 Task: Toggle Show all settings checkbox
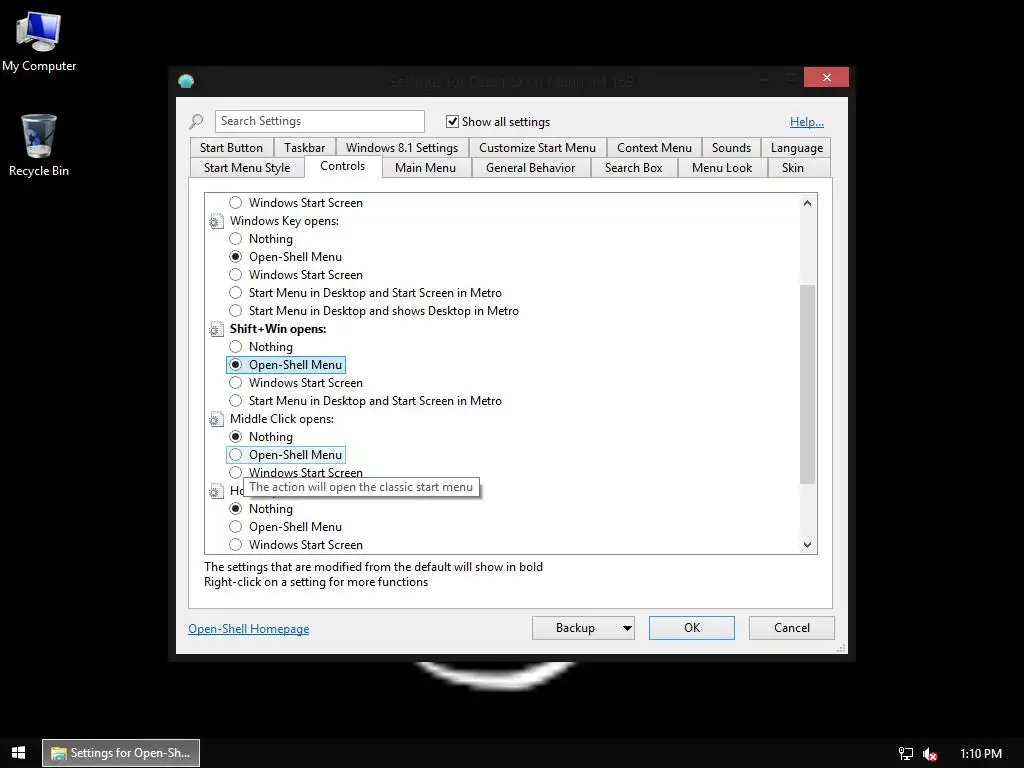click(x=452, y=121)
